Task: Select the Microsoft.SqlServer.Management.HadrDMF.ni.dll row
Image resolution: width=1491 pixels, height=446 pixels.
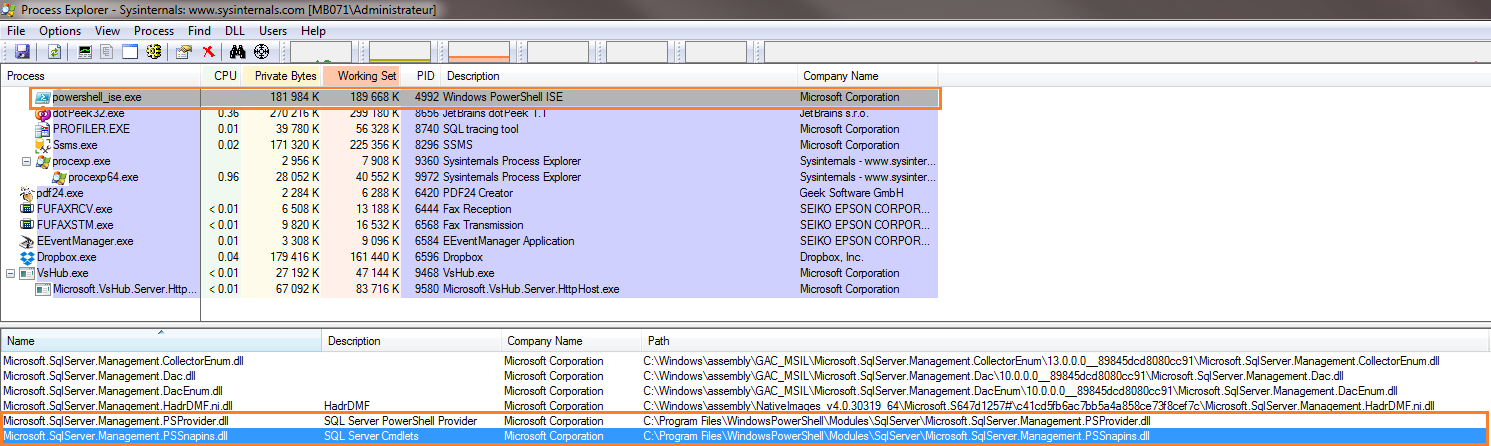Action: click(745, 406)
